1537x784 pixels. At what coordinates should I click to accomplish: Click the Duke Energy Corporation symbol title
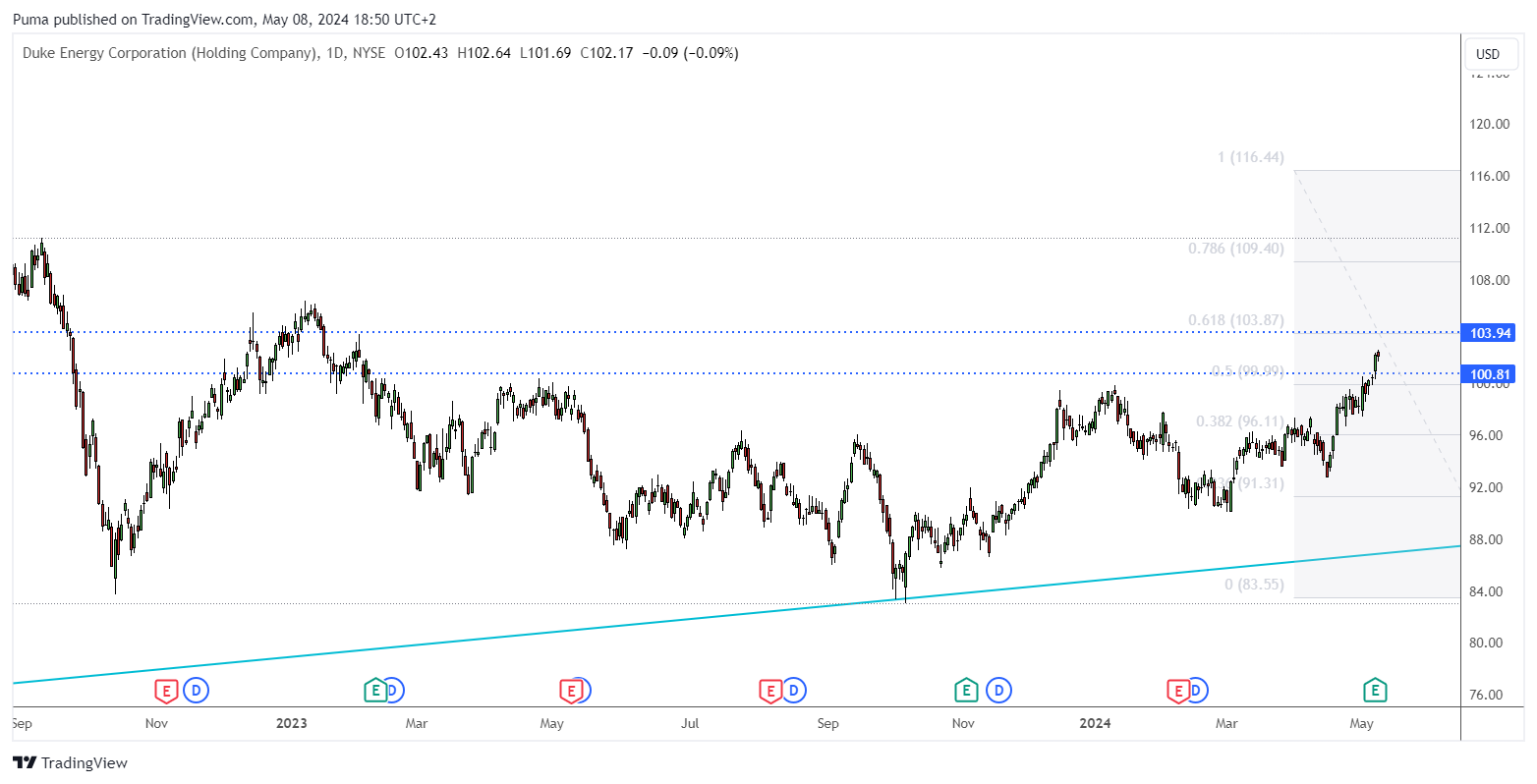(169, 53)
